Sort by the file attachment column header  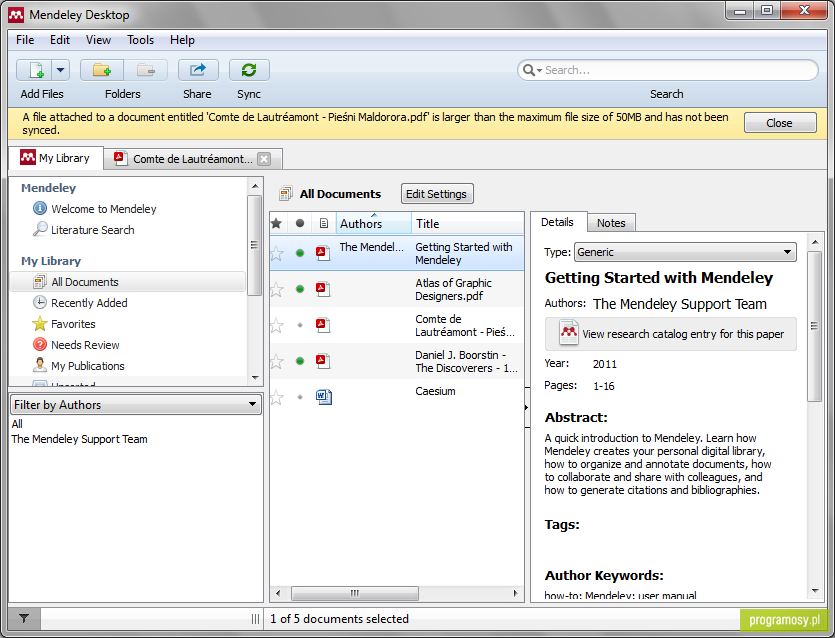324,224
